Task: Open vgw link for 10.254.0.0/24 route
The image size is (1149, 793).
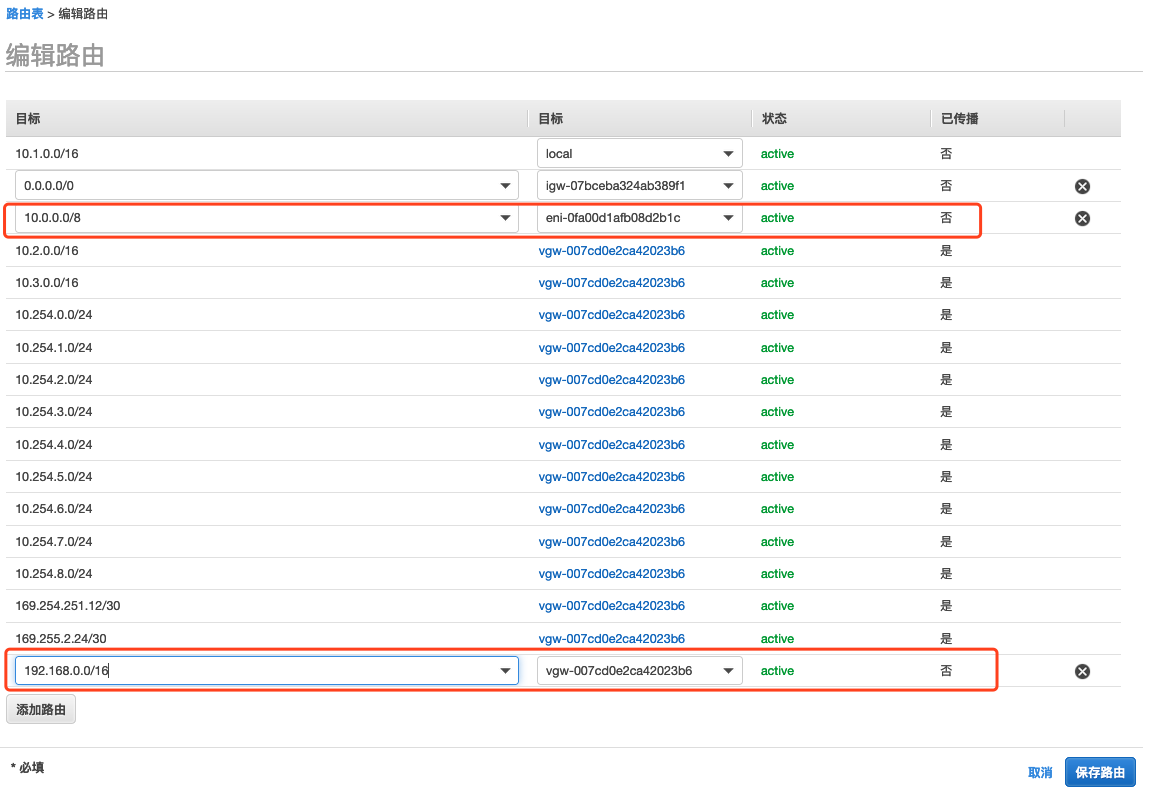Action: (611, 315)
